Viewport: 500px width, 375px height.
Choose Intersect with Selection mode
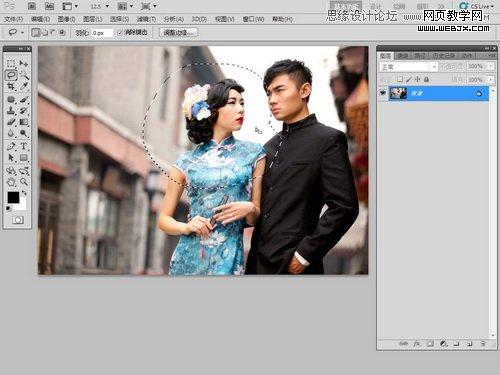click(62, 32)
